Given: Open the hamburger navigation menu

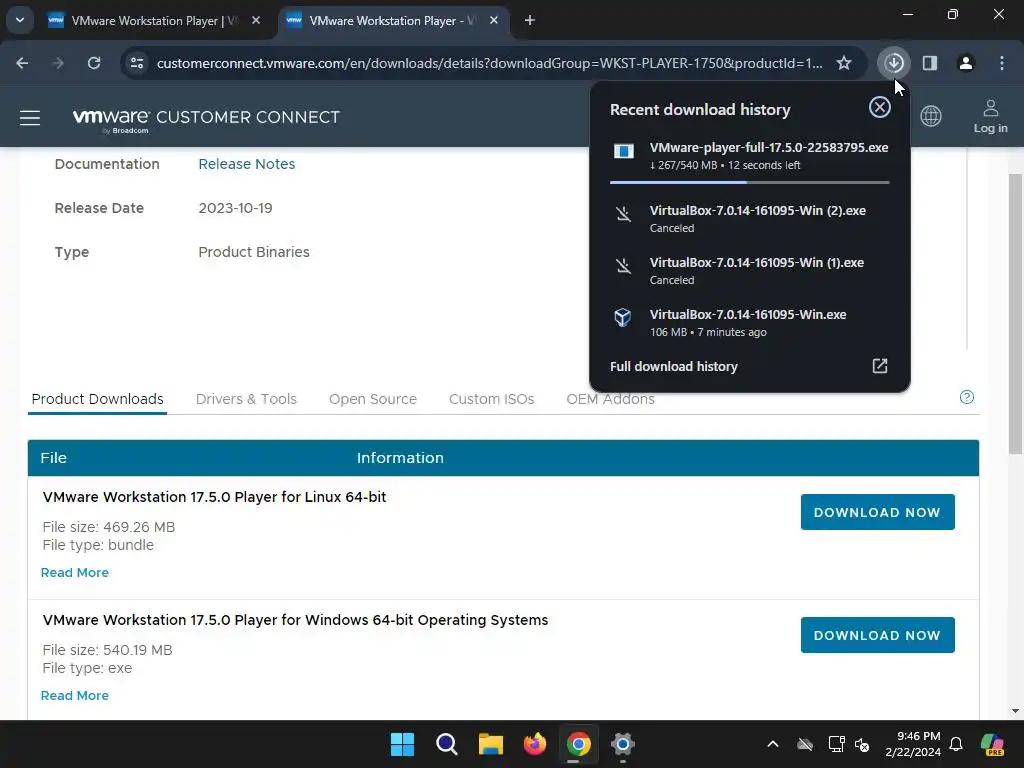Looking at the screenshot, I should click(x=30, y=118).
